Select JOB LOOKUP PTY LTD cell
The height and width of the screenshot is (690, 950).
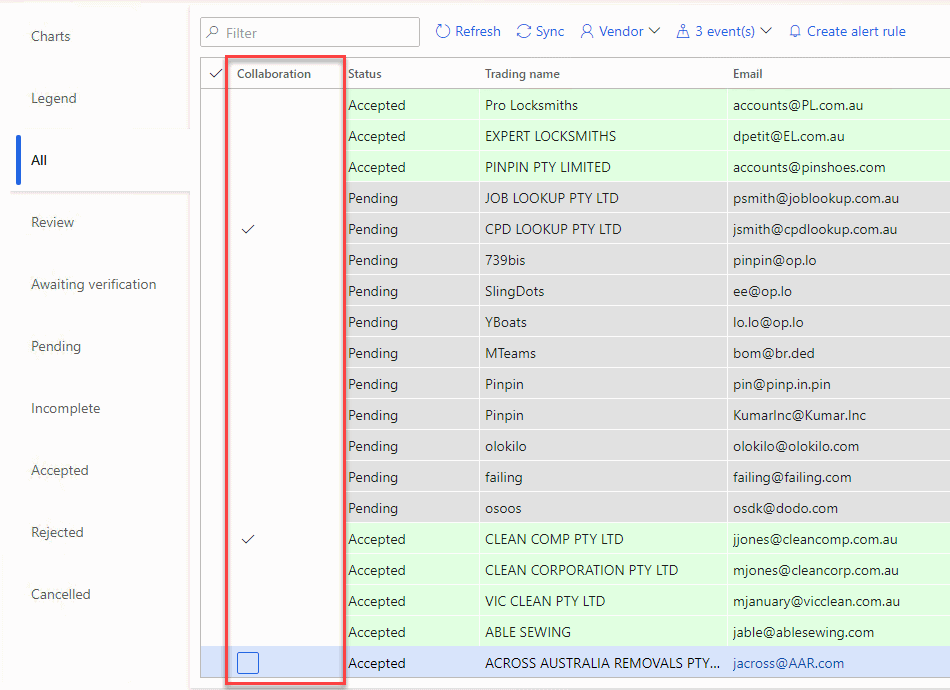tap(603, 198)
